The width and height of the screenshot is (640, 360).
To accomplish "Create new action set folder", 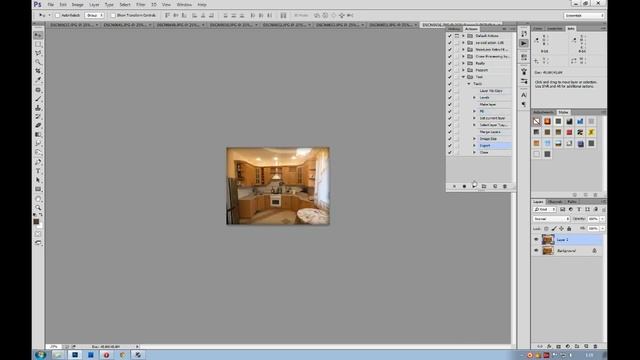I will [x=484, y=186].
